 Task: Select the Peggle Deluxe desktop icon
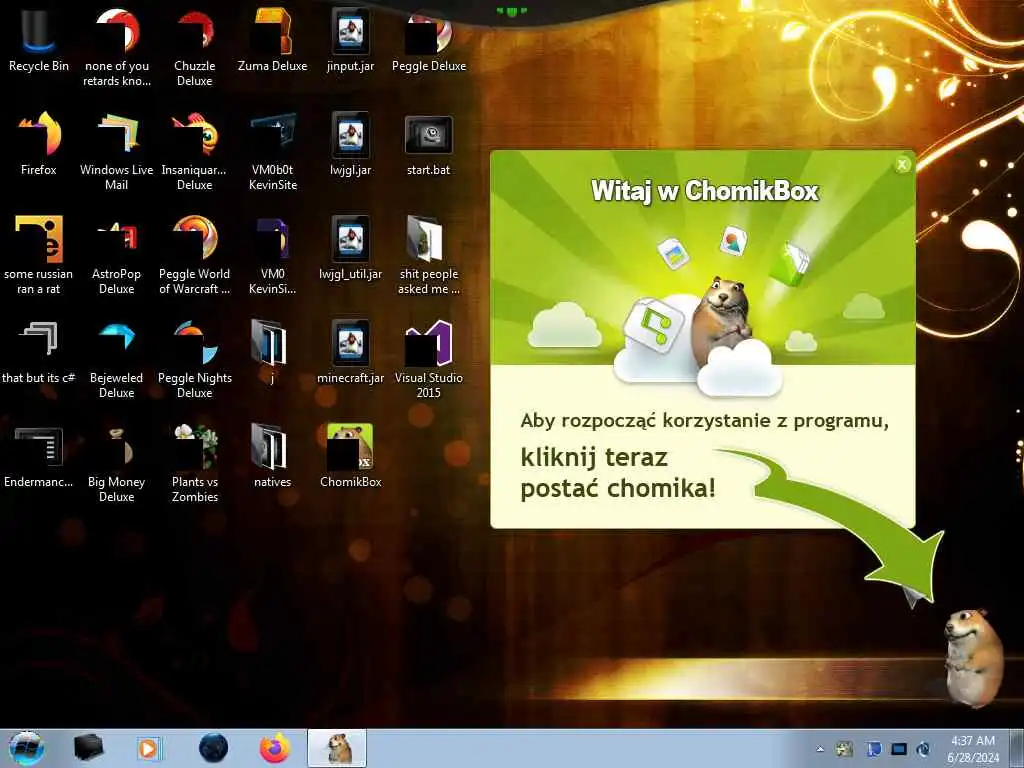(x=429, y=40)
